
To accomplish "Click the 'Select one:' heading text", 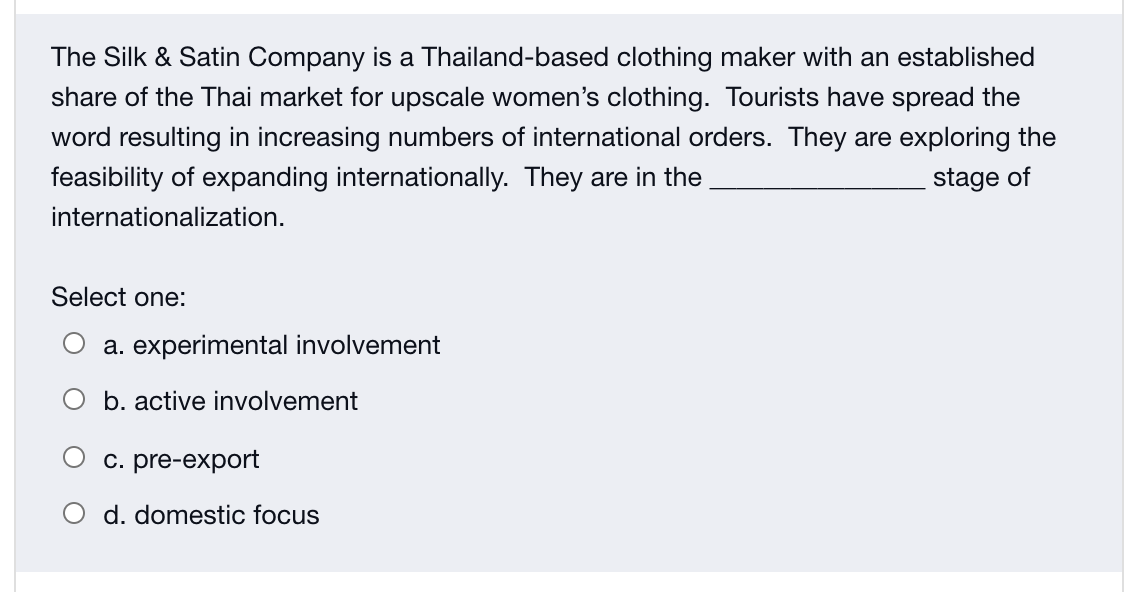I will (117, 297).
